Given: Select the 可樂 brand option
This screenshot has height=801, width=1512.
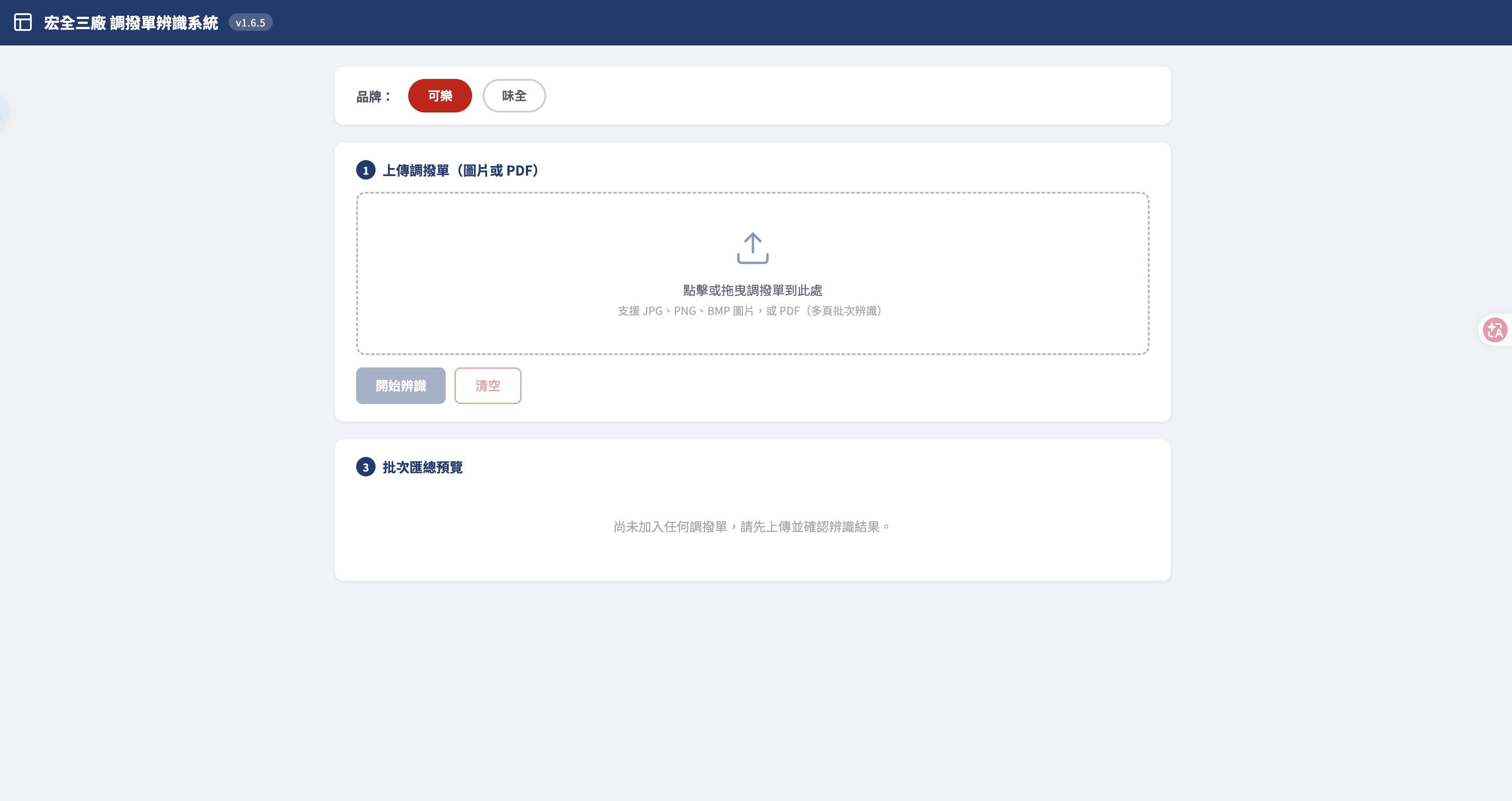Looking at the screenshot, I should point(439,96).
